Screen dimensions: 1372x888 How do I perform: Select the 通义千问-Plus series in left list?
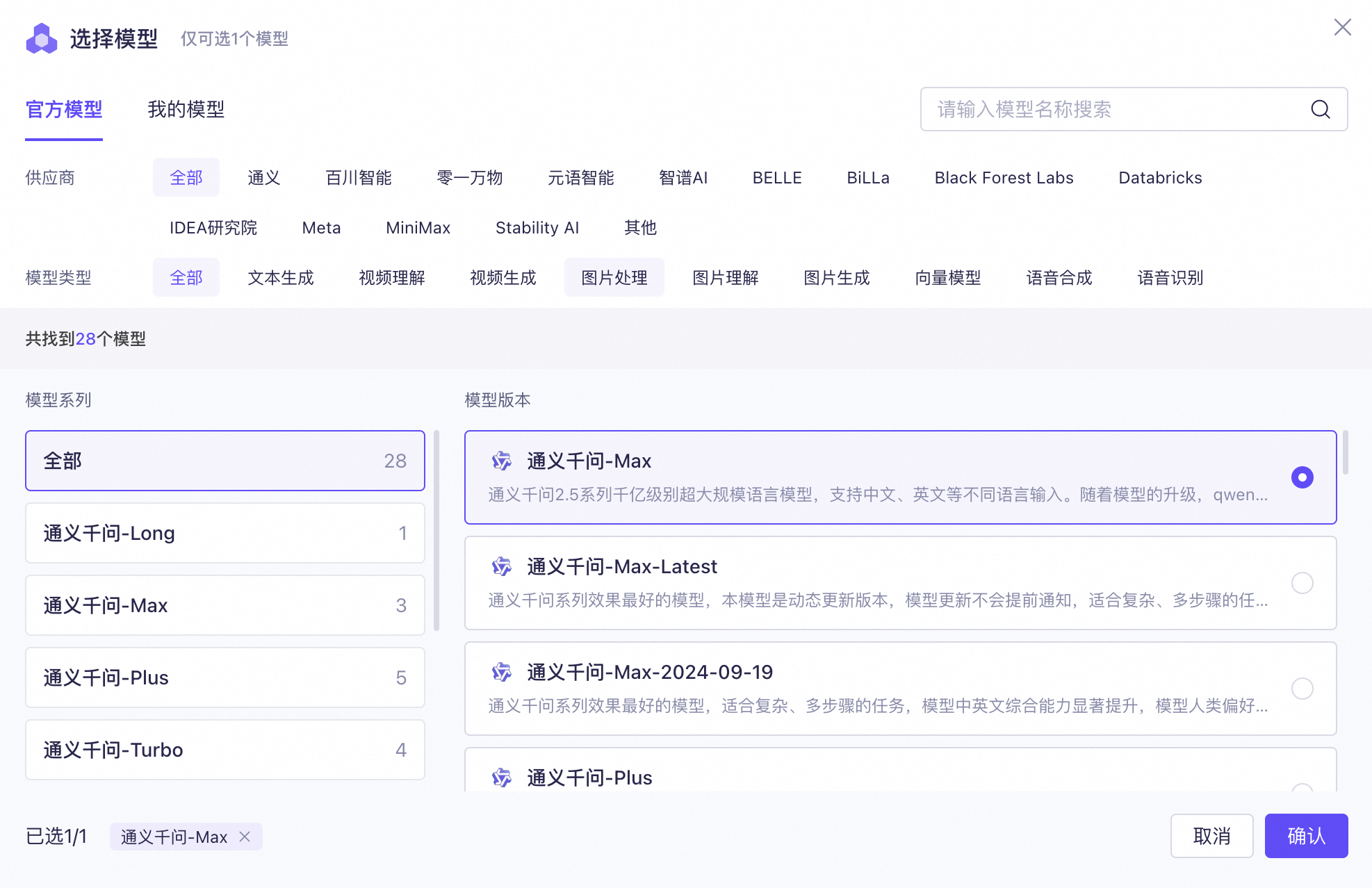coord(225,677)
